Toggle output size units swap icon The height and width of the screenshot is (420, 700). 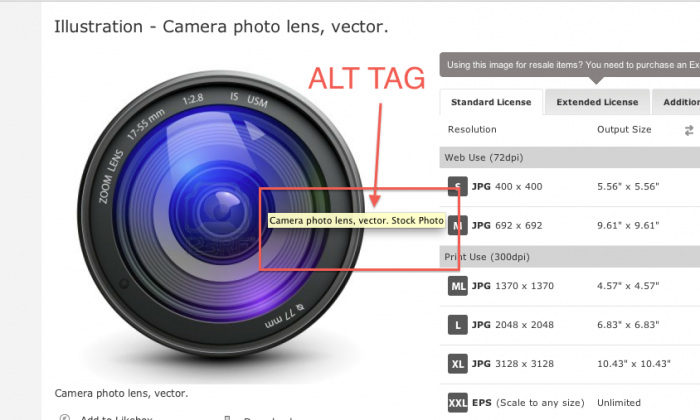click(x=689, y=130)
